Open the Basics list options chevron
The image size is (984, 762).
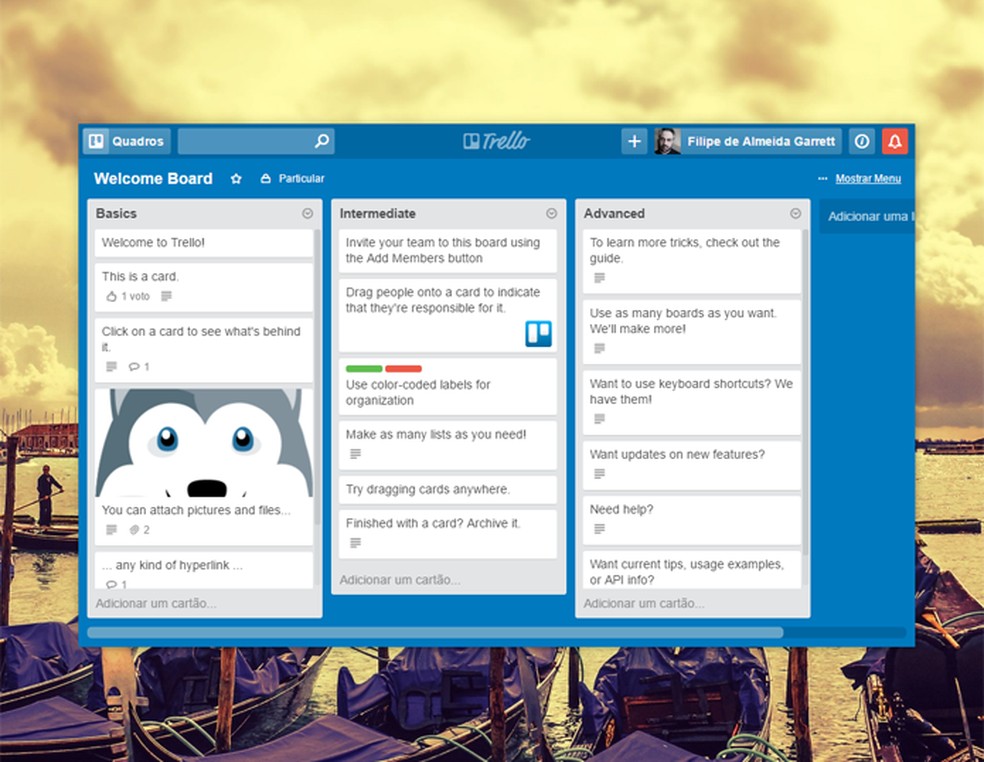[307, 213]
